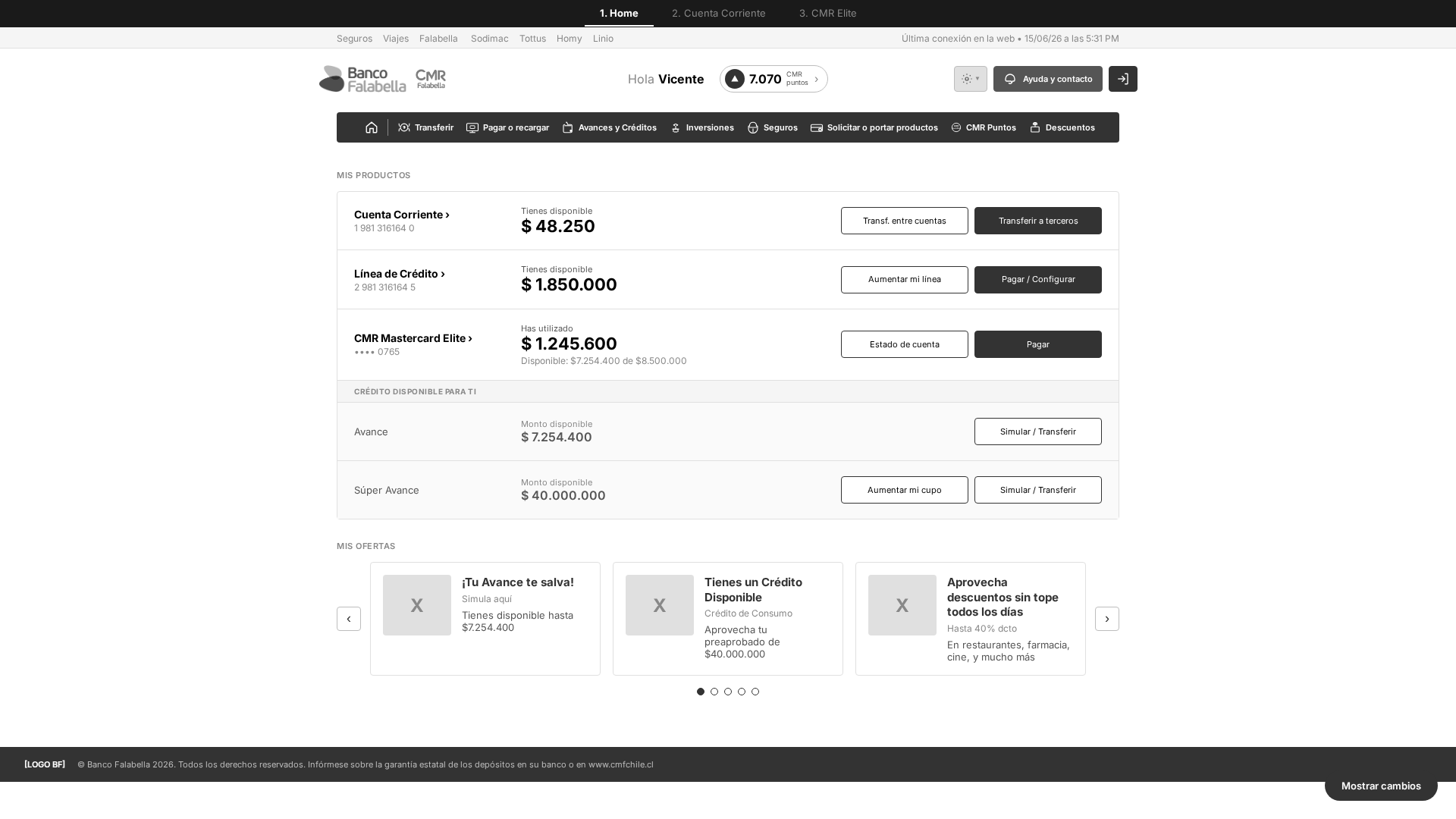
Task: Click the CMR Falabella logo
Action: (431, 79)
